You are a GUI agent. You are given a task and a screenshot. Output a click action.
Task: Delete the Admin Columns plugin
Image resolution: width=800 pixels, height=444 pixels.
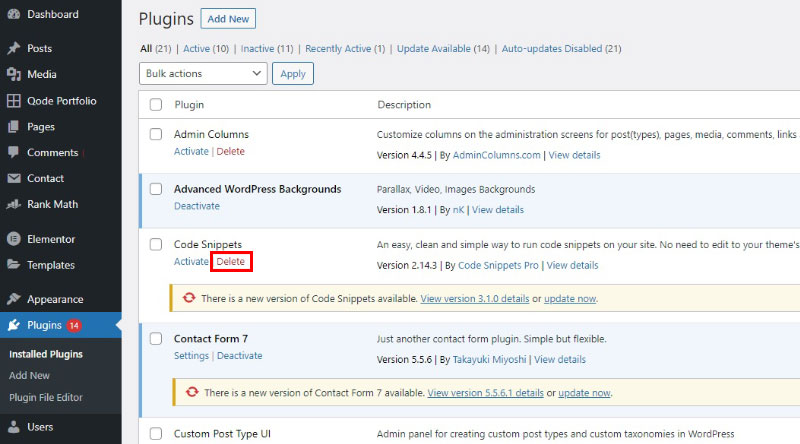pos(231,151)
